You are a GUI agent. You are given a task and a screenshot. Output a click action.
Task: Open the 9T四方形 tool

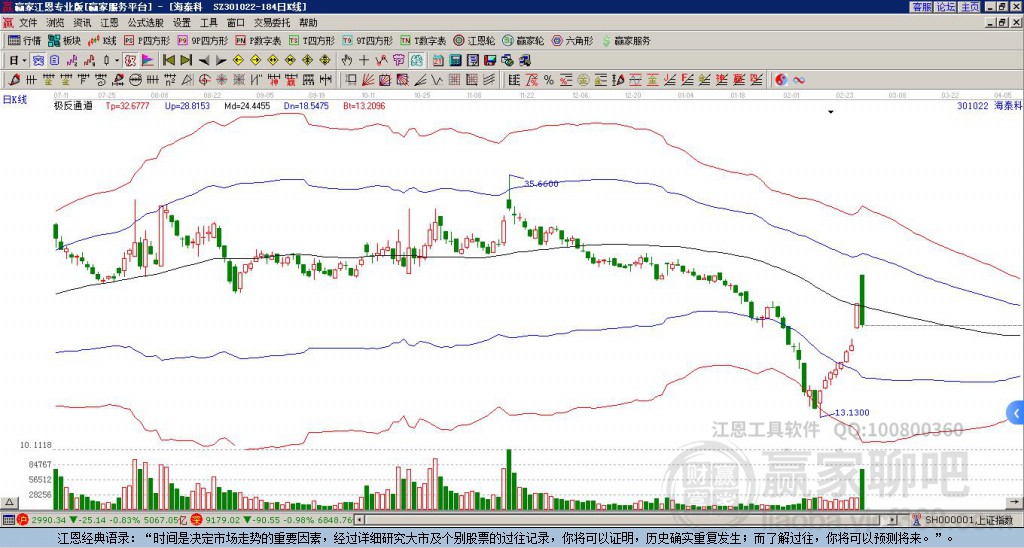(368, 40)
